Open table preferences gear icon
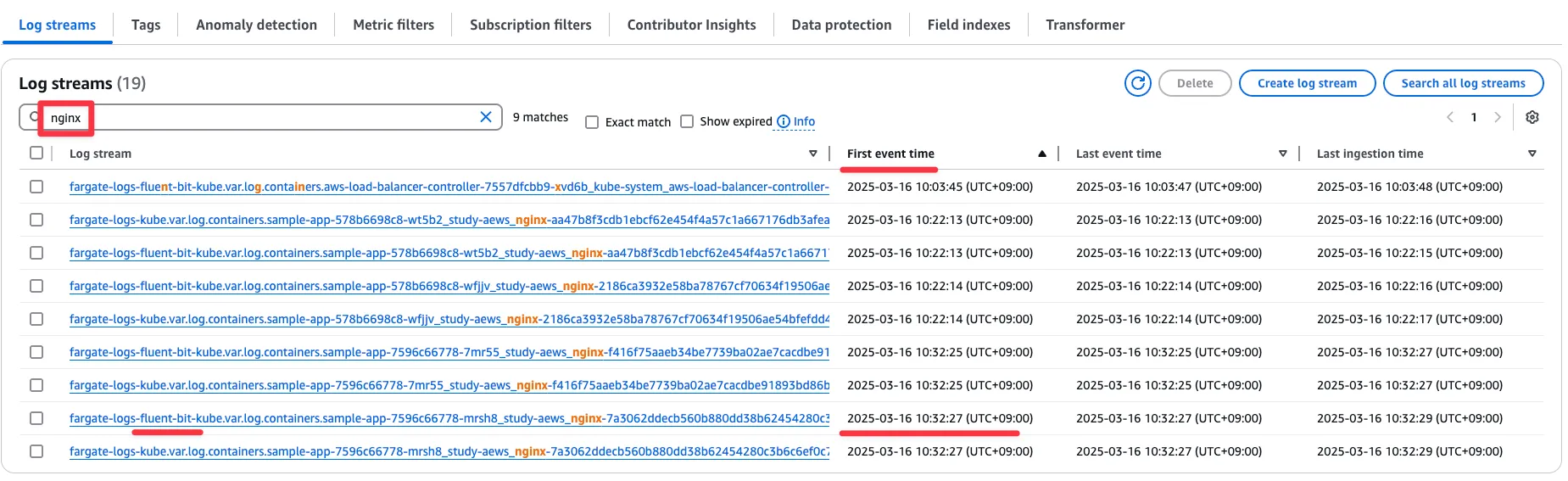 [x=1532, y=117]
